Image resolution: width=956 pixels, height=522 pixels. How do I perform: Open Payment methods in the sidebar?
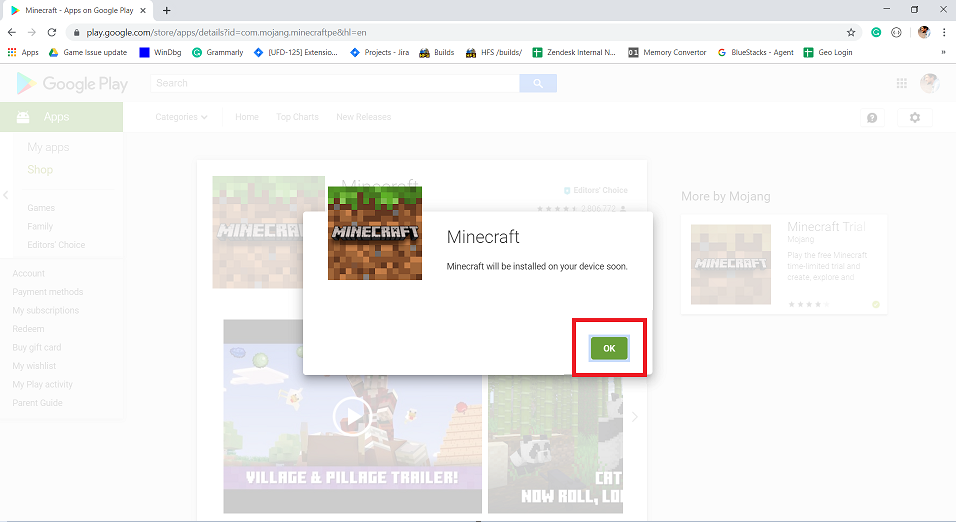(48, 292)
